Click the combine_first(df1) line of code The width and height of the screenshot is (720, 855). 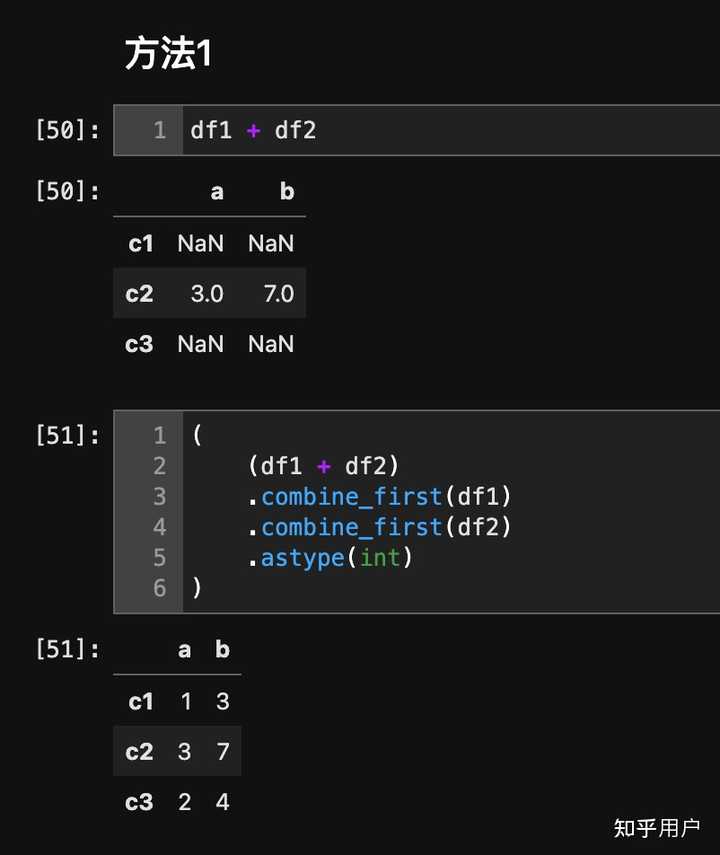pyautogui.click(x=385, y=497)
